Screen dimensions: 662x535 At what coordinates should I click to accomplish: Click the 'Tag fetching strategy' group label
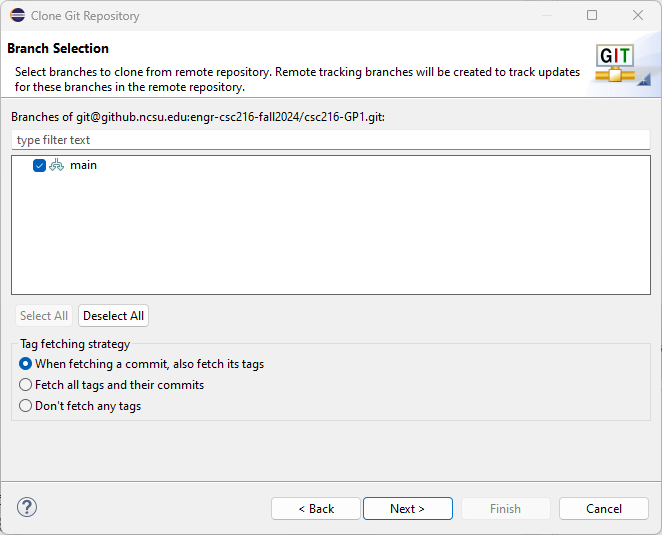tap(75, 344)
